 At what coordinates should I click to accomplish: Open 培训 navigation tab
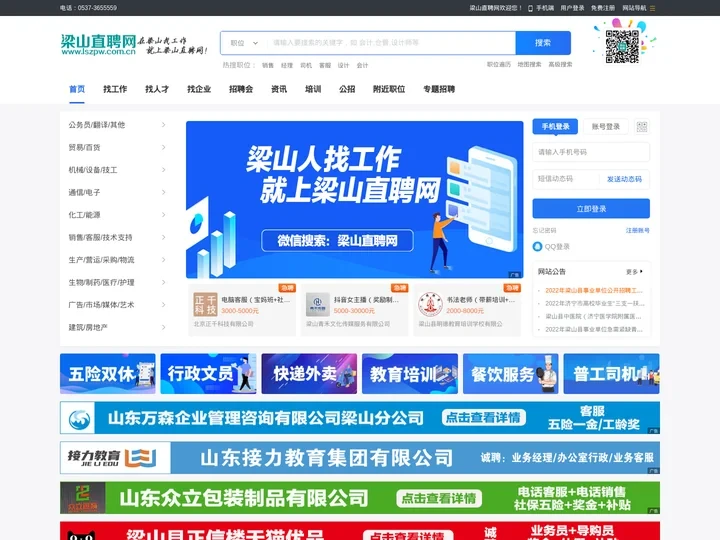tap(313, 89)
